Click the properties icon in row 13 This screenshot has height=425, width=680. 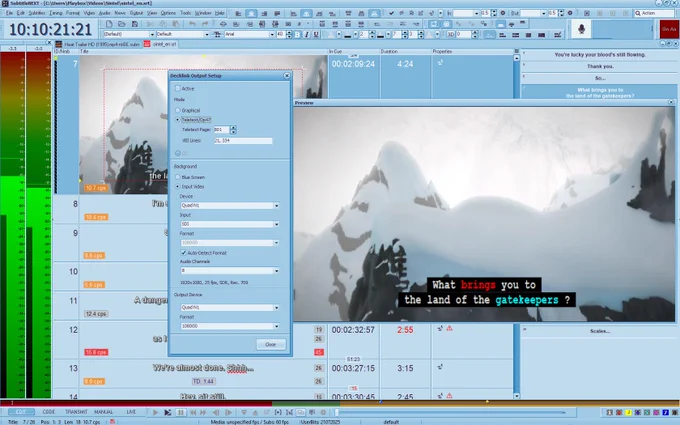pos(440,367)
